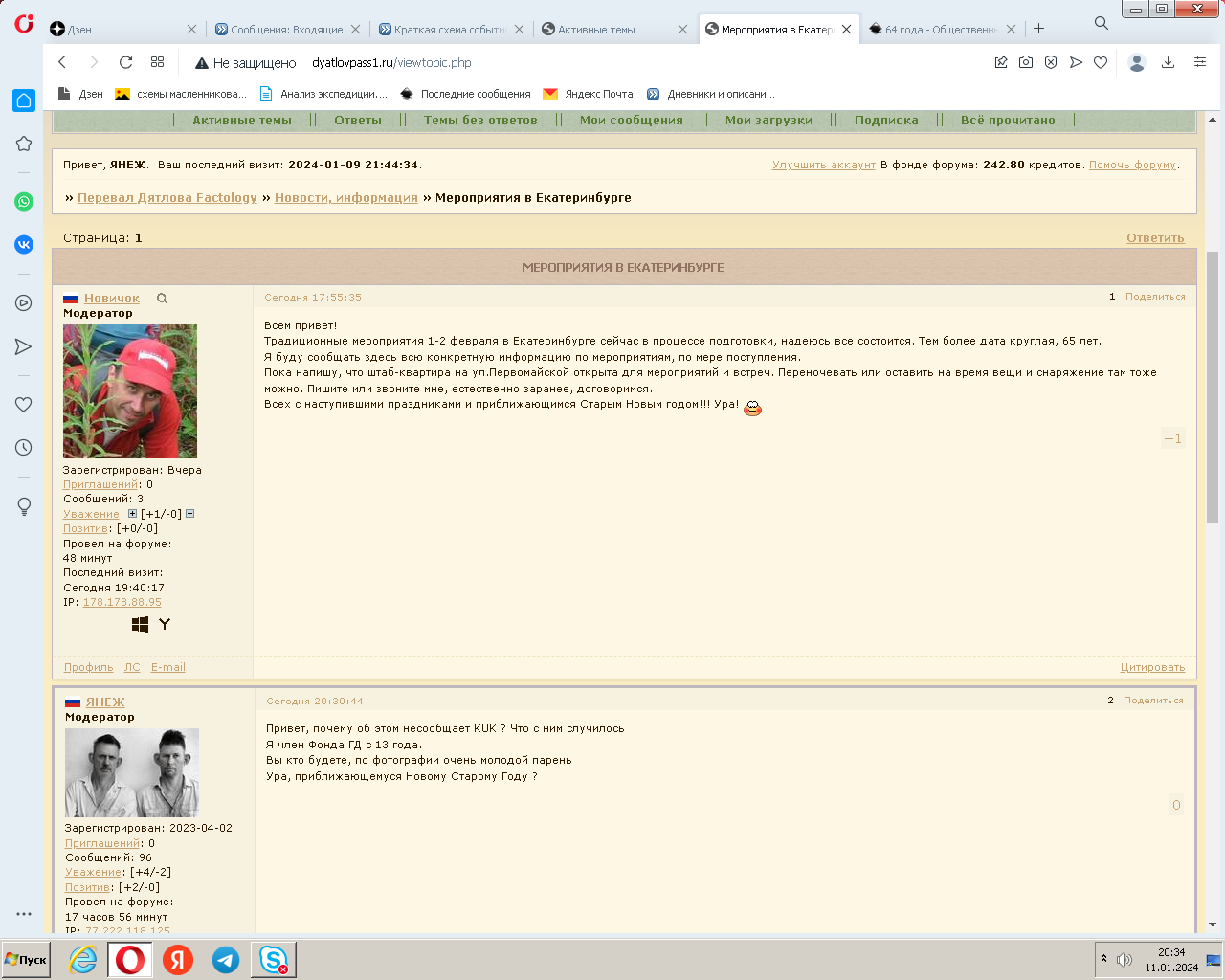Switch to 64 года - Общественн tab
This screenshot has height=980, width=1225.
[941, 30]
